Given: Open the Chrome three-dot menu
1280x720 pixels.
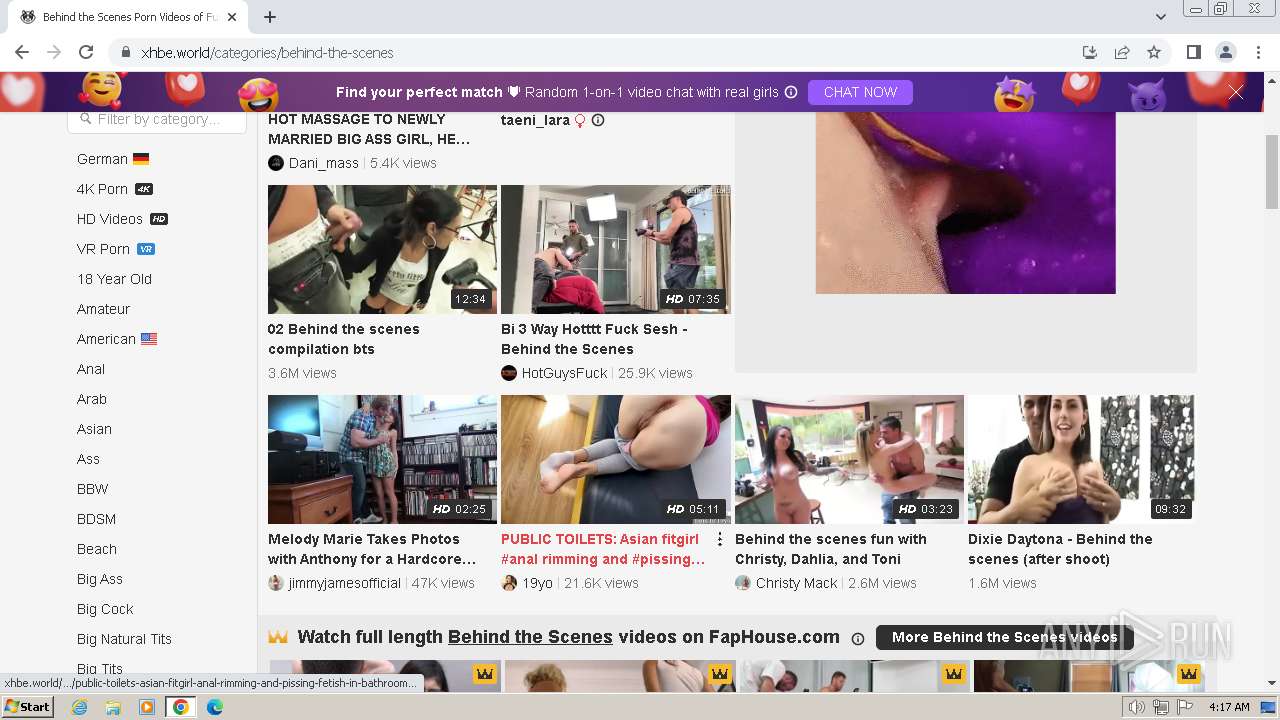Looking at the screenshot, I should [x=1257, y=52].
